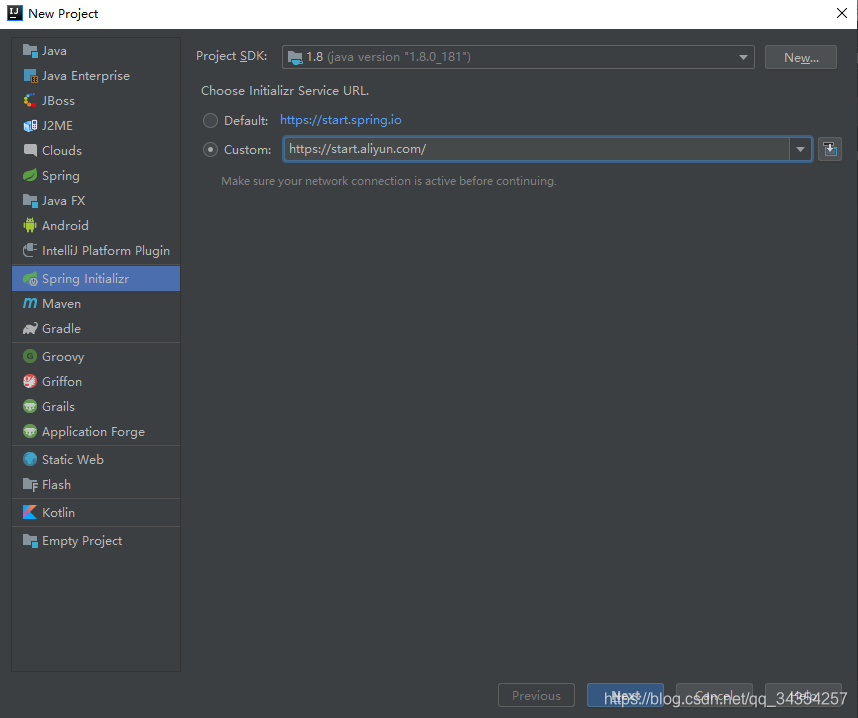Choose the Spring leaf icon
The image size is (858, 718).
click(30, 176)
